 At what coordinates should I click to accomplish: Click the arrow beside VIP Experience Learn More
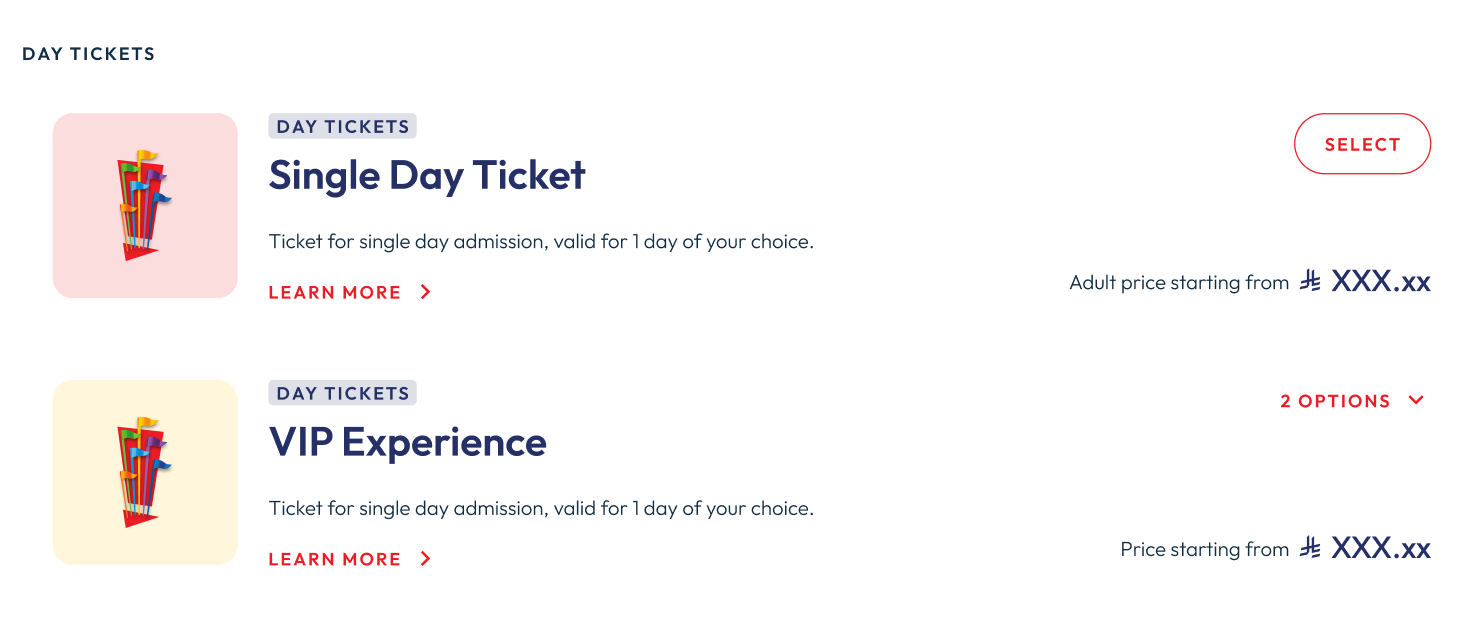pos(426,559)
